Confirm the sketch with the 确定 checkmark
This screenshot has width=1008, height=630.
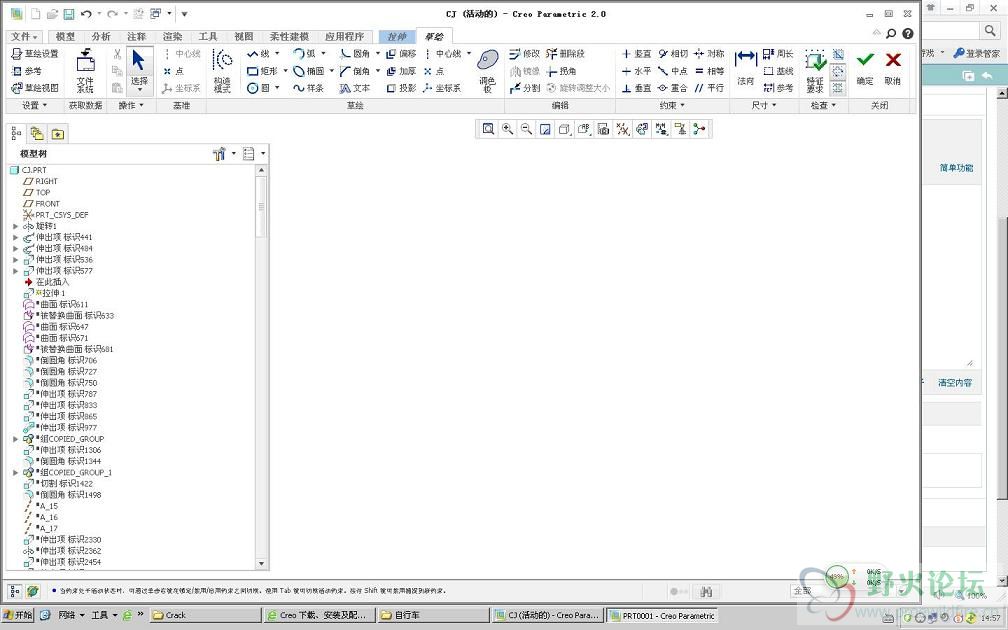tap(865, 69)
